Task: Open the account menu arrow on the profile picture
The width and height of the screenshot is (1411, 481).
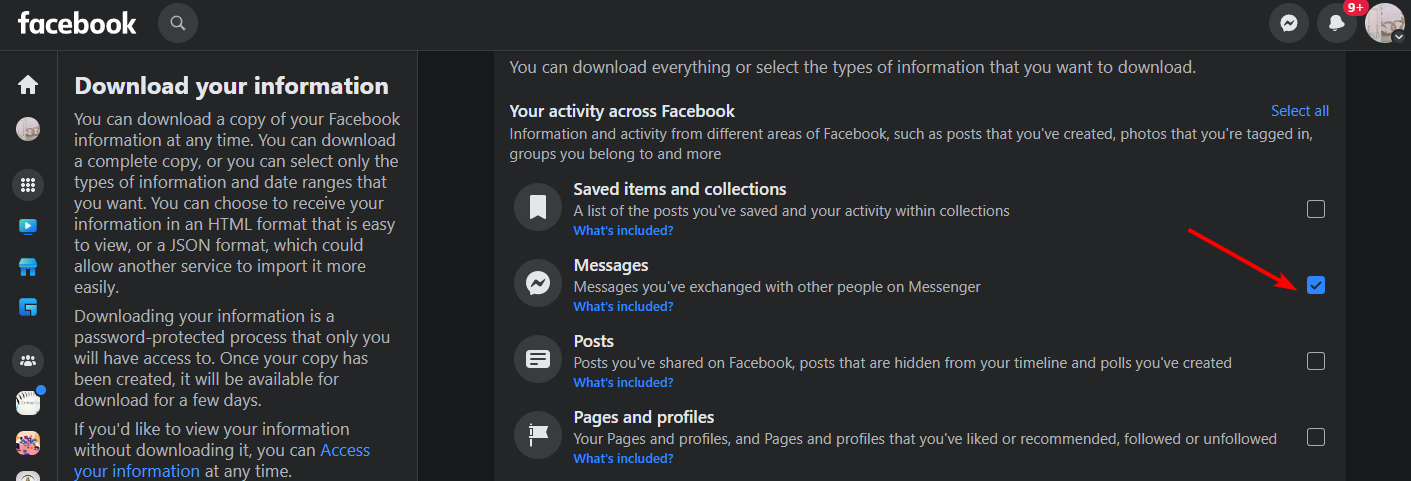Action: click(x=1398, y=36)
